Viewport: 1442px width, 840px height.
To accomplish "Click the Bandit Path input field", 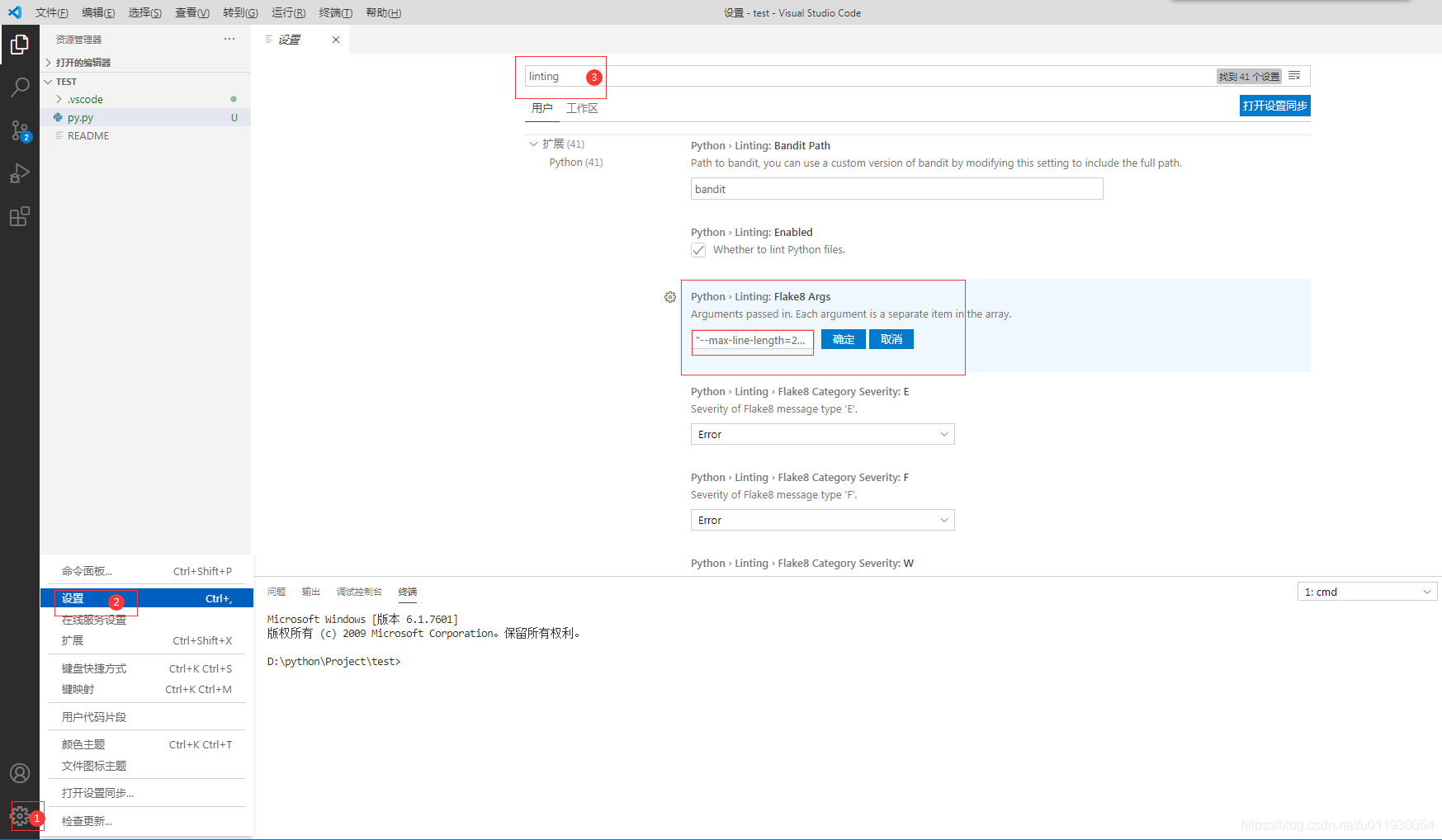I will 896,189.
